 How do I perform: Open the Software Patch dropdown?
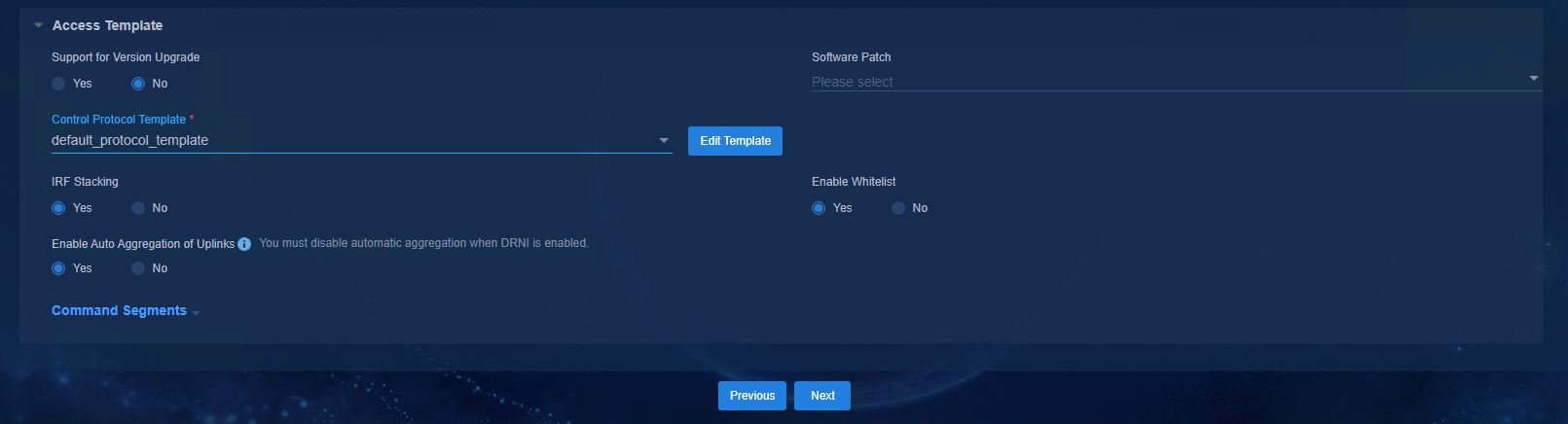coord(1176,82)
